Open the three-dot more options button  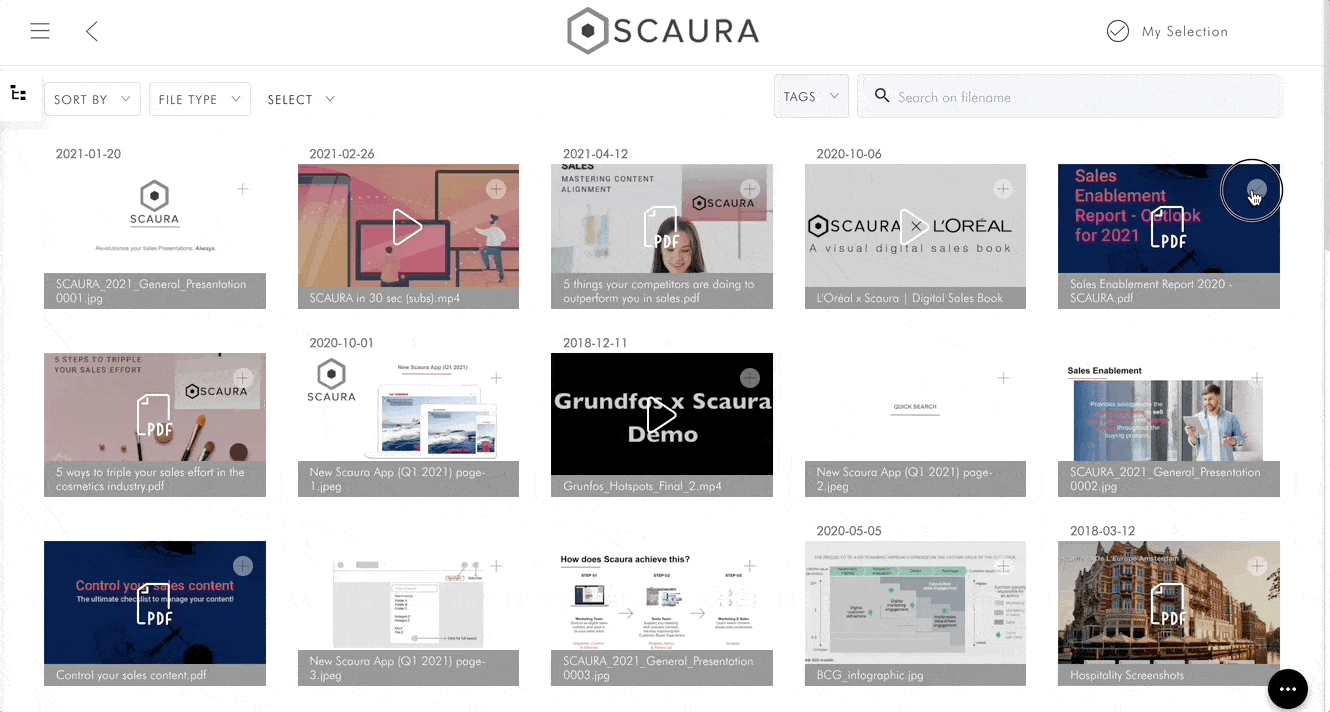(x=1288, y=689)
